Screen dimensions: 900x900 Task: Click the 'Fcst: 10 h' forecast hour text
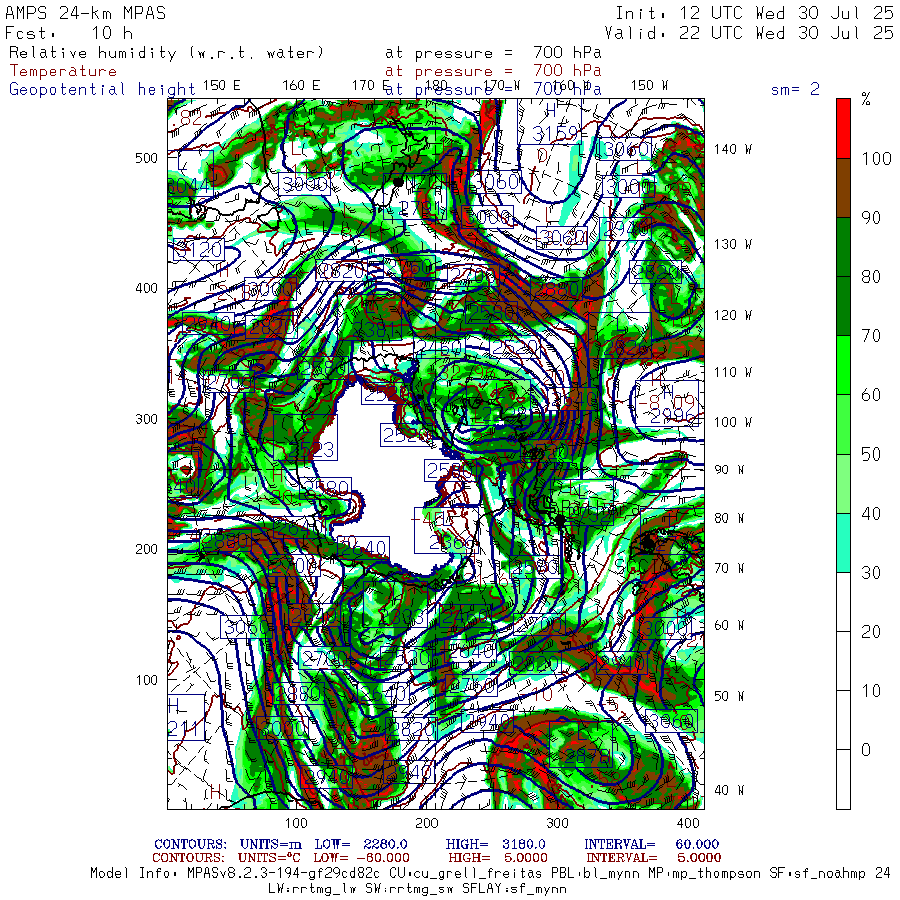click(69, 33)
